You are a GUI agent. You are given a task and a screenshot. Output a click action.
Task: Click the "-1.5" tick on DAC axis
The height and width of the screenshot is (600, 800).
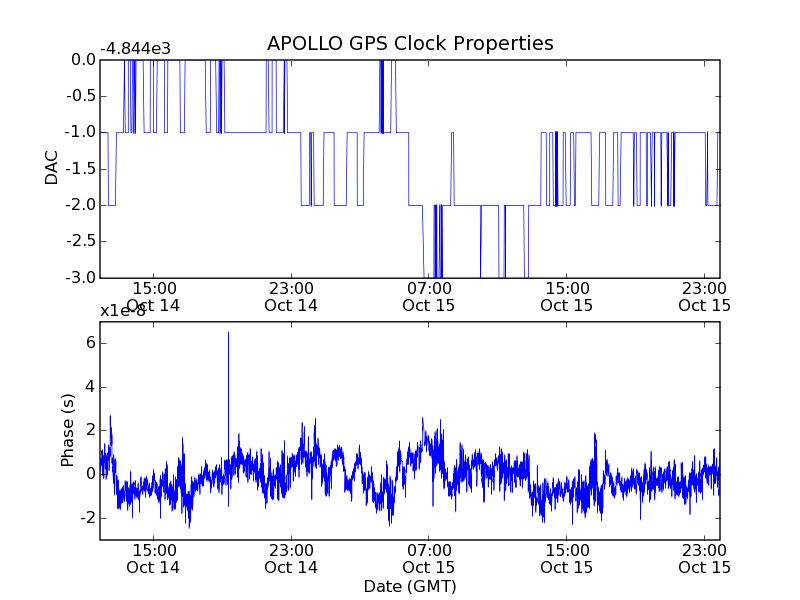tap(81, 169)
